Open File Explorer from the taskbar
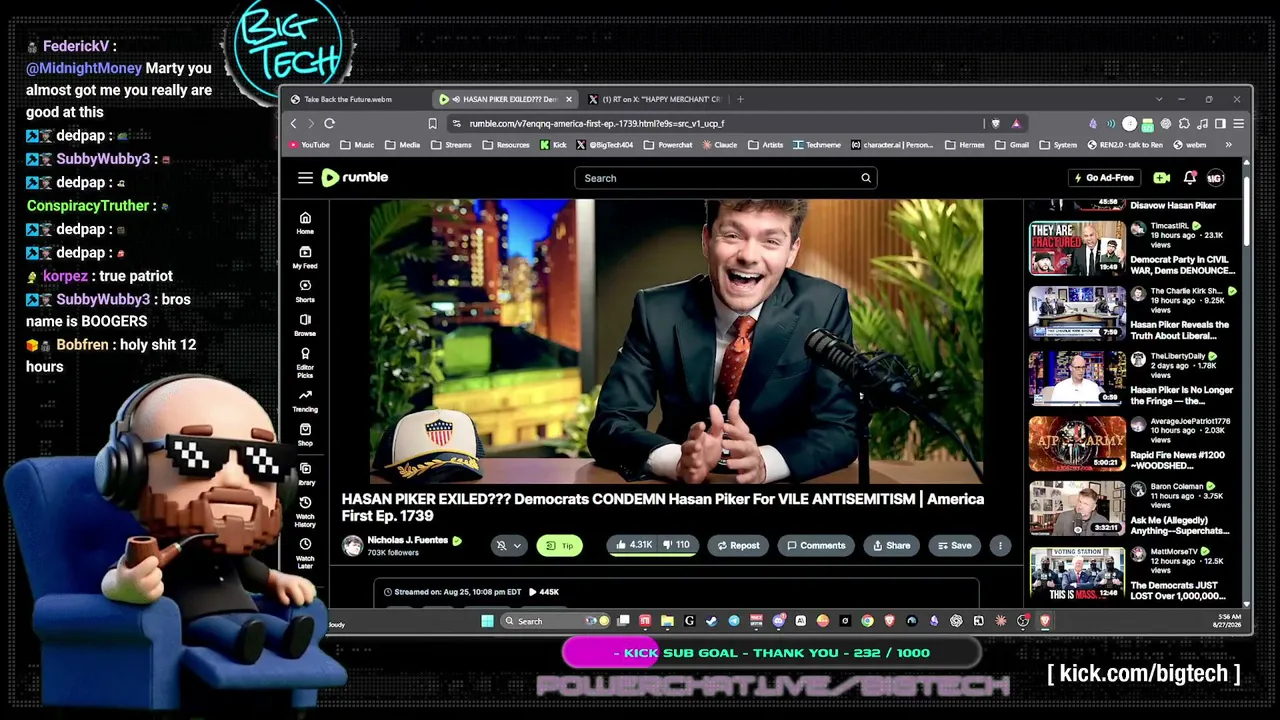 click(x=667, y=621)
